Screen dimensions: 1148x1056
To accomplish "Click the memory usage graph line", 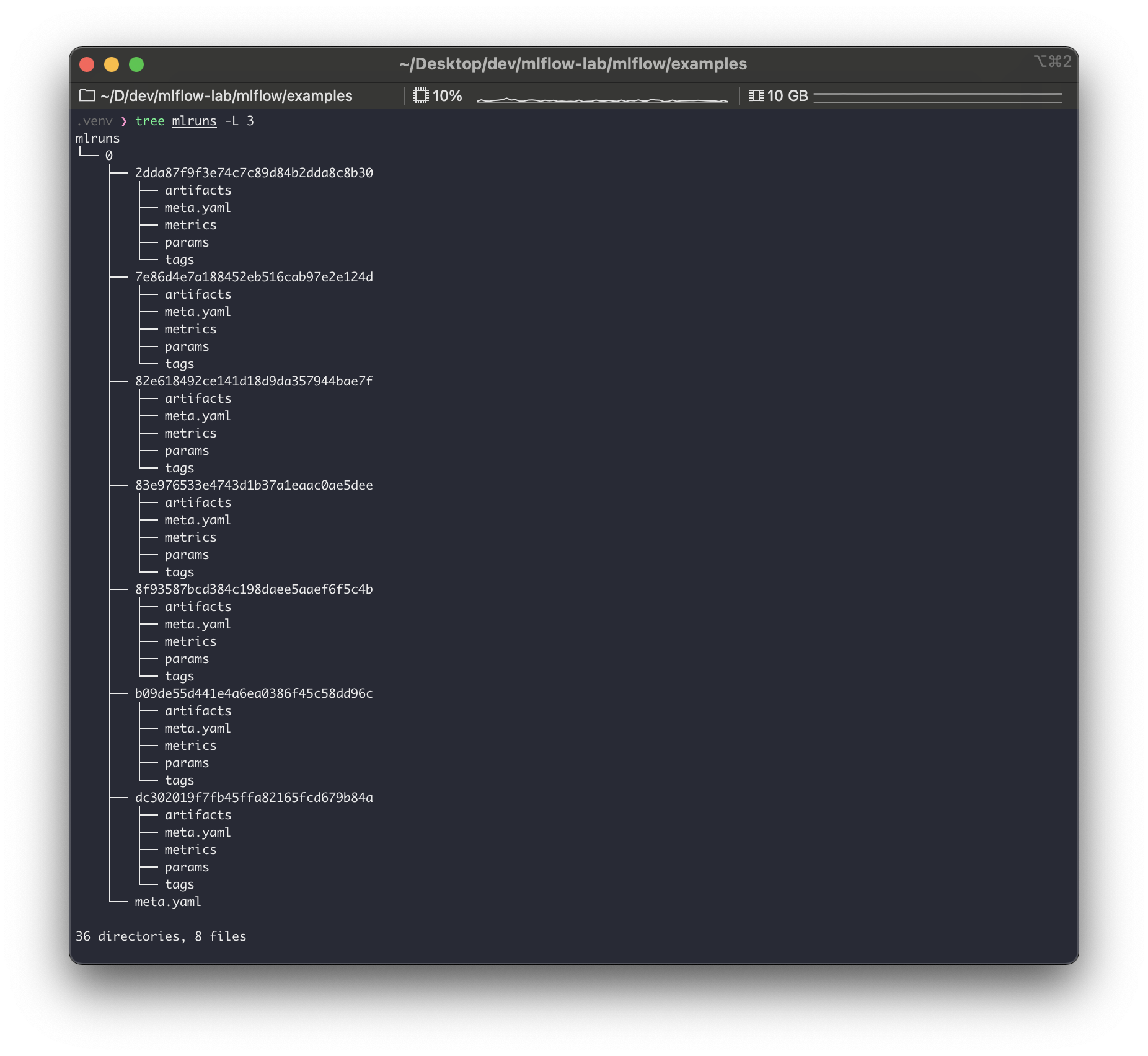I will click(938, 98).
